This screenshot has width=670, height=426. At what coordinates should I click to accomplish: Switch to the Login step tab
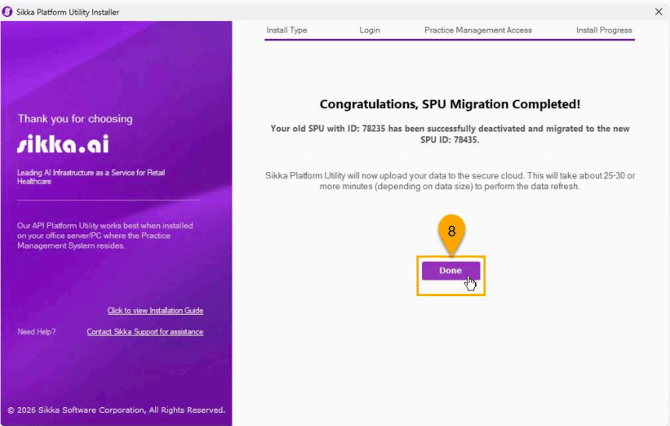(x=369, y=30)
